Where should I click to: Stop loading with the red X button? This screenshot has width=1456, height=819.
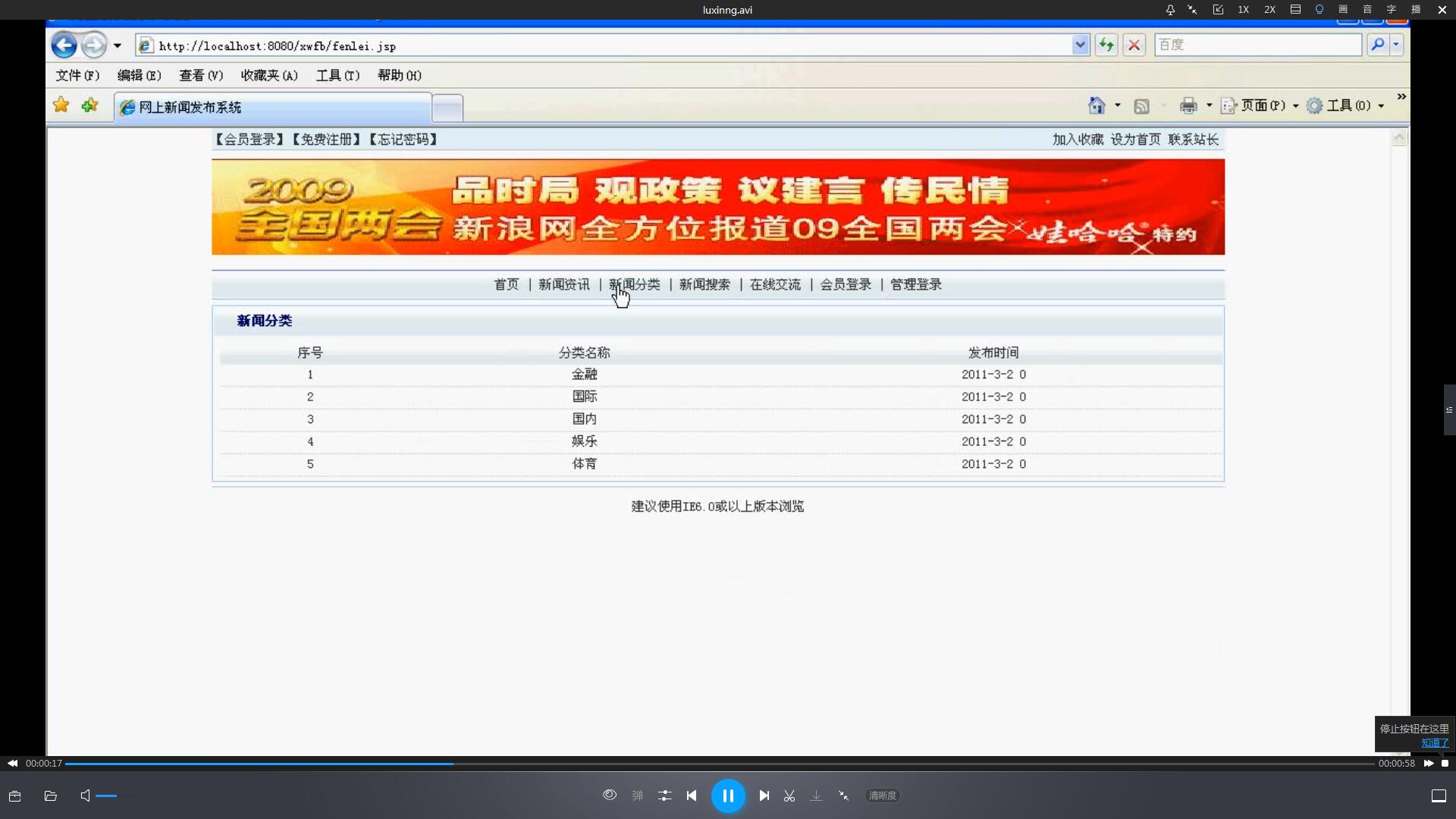[x=1134, y=45]
